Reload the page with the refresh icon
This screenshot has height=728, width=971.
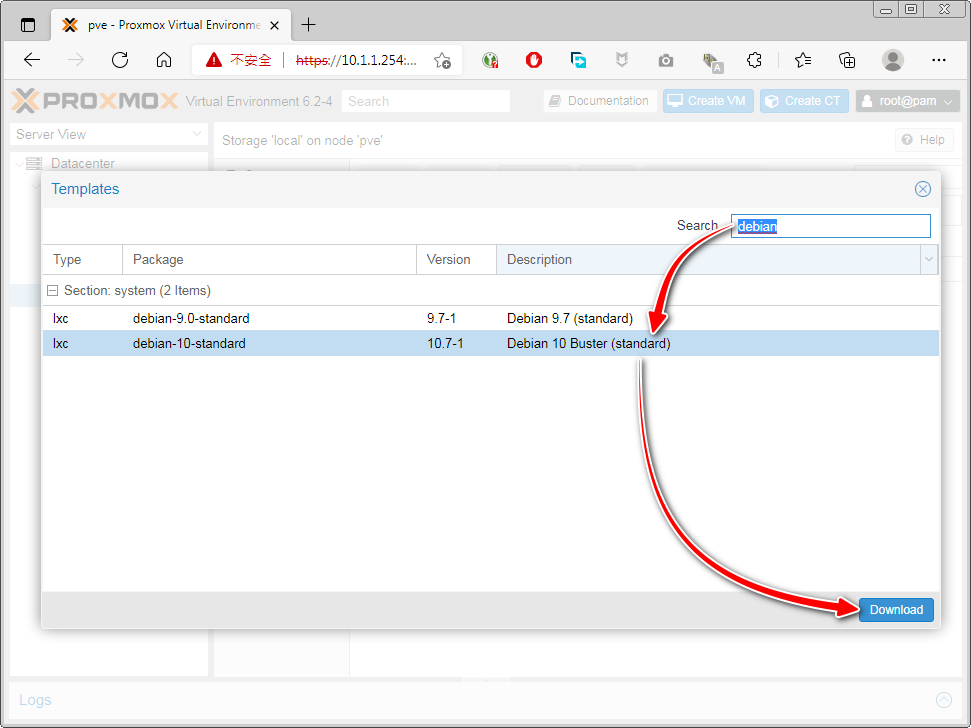[120, 60]
